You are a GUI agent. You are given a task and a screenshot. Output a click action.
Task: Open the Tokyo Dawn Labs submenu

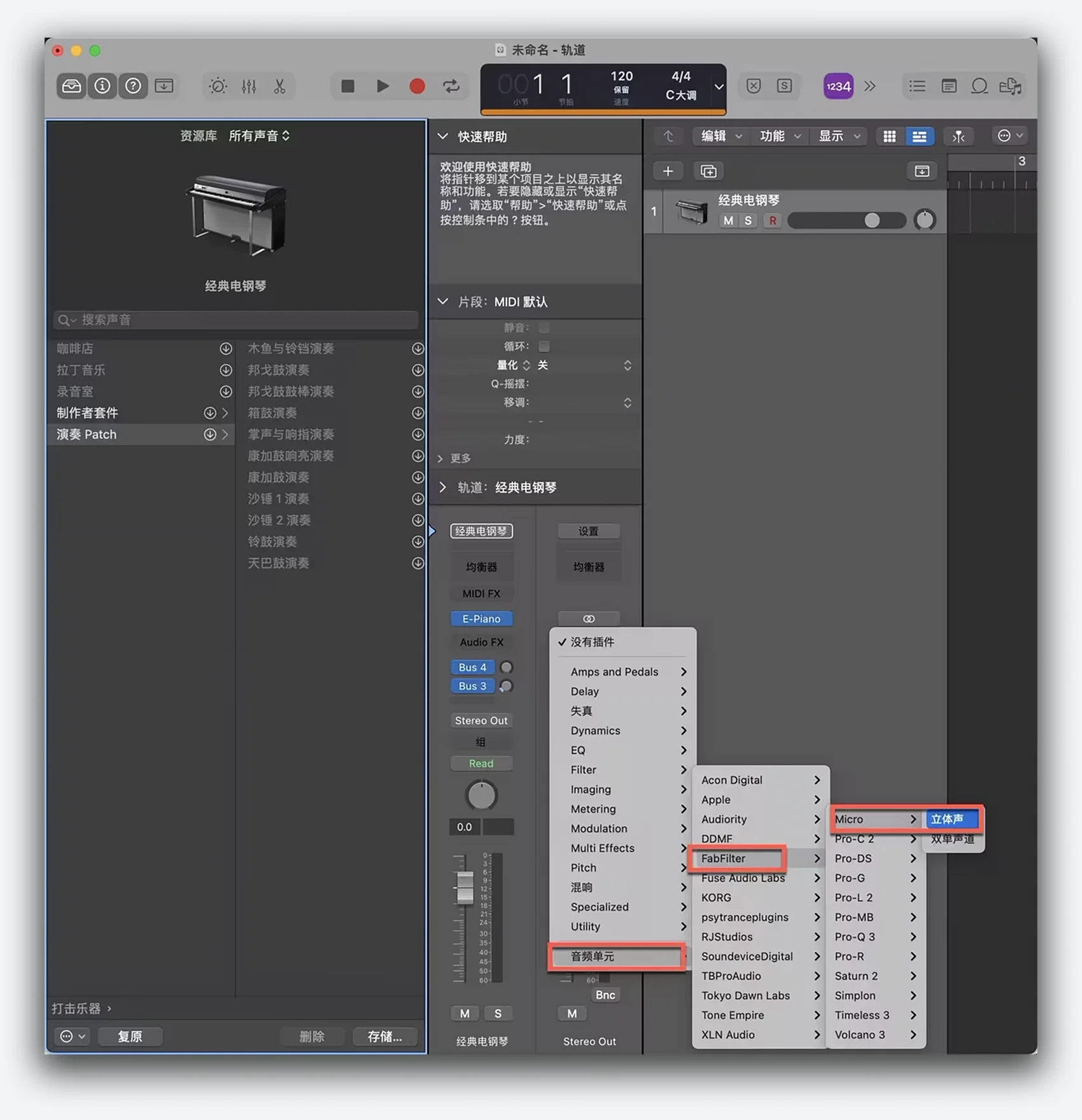click(x=761, y=995)
